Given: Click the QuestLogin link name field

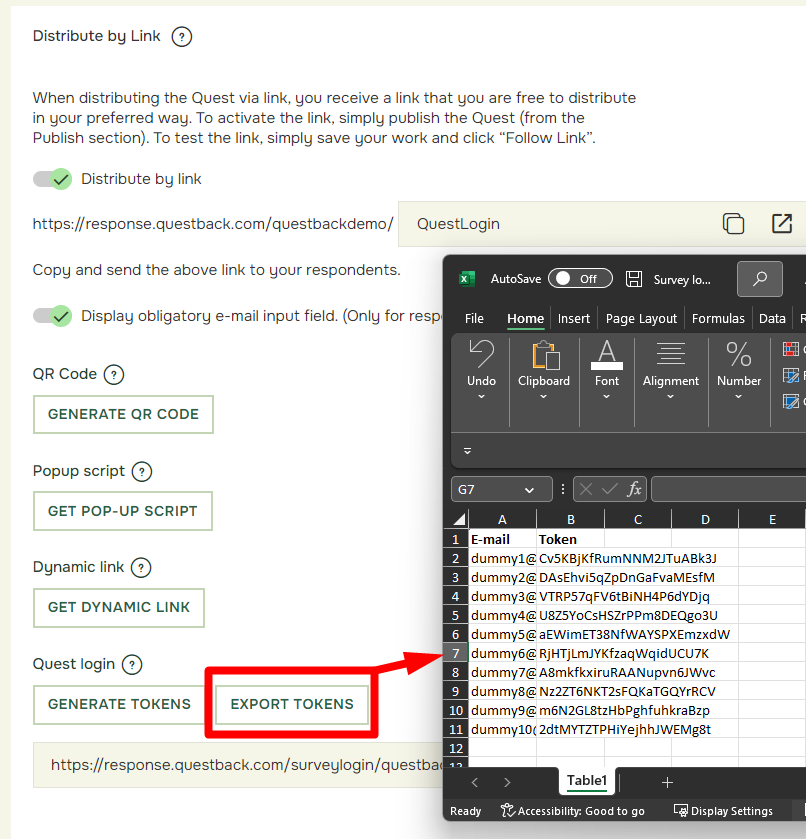Looking at the screenshot, I should click(x=557, y=224).
